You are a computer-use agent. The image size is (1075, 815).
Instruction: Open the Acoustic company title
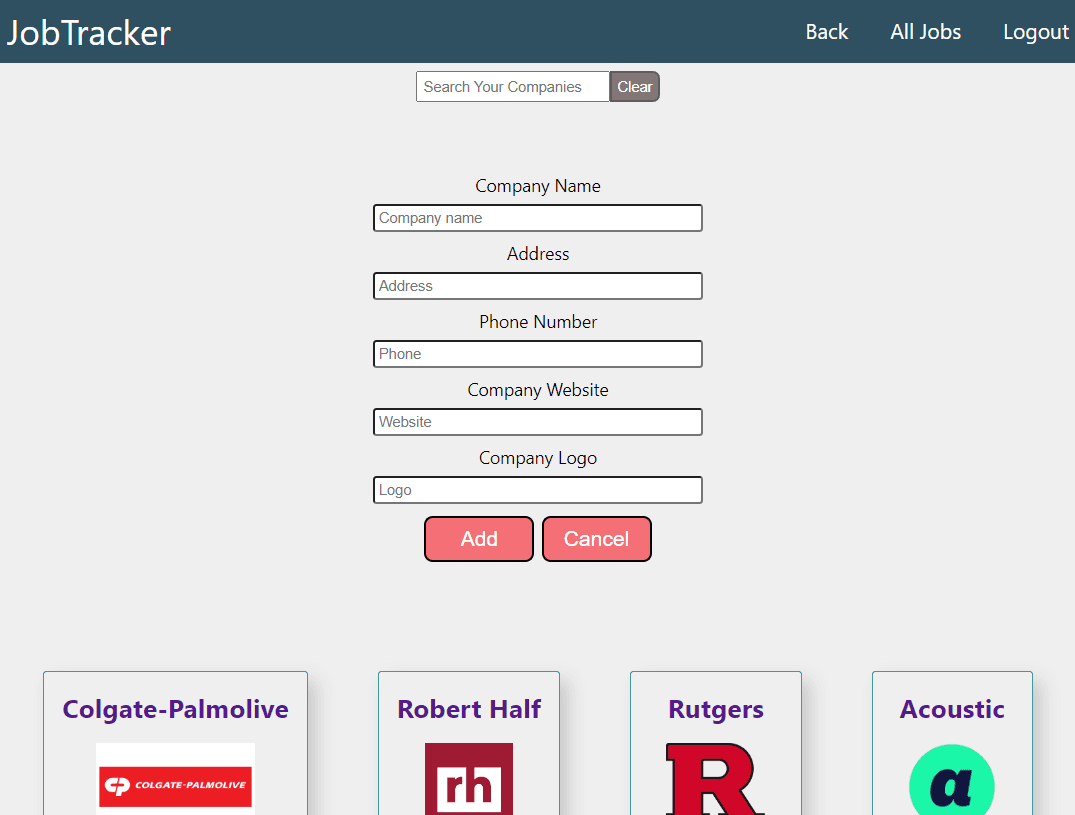pyautogui.click(x=952, y=709)
